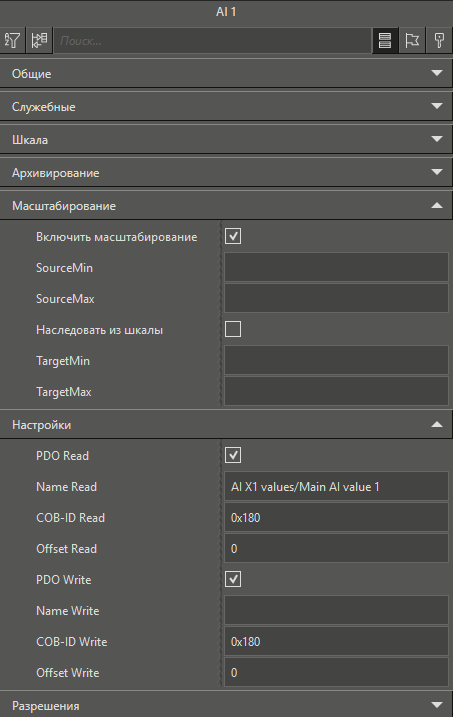Image resolution: width=453 pixels, height=717 pixels.
Task: Expand the Архивирование section
Action: [226, 172]
